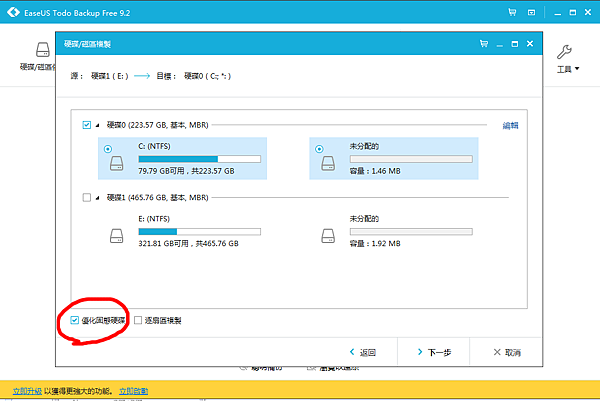
Task: Click the E: partition usage bar
Action: point(199,231)
